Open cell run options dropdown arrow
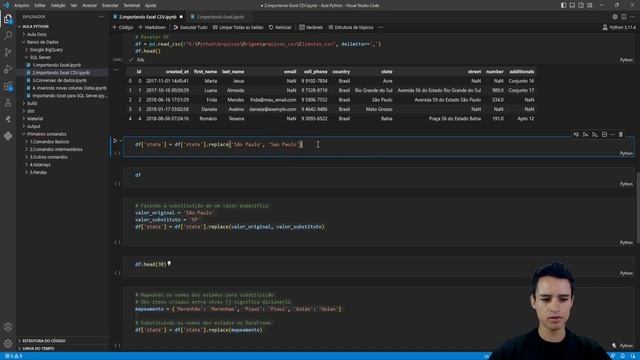The width and height of the screenshot is (640, 360). [x=121, y=141]
